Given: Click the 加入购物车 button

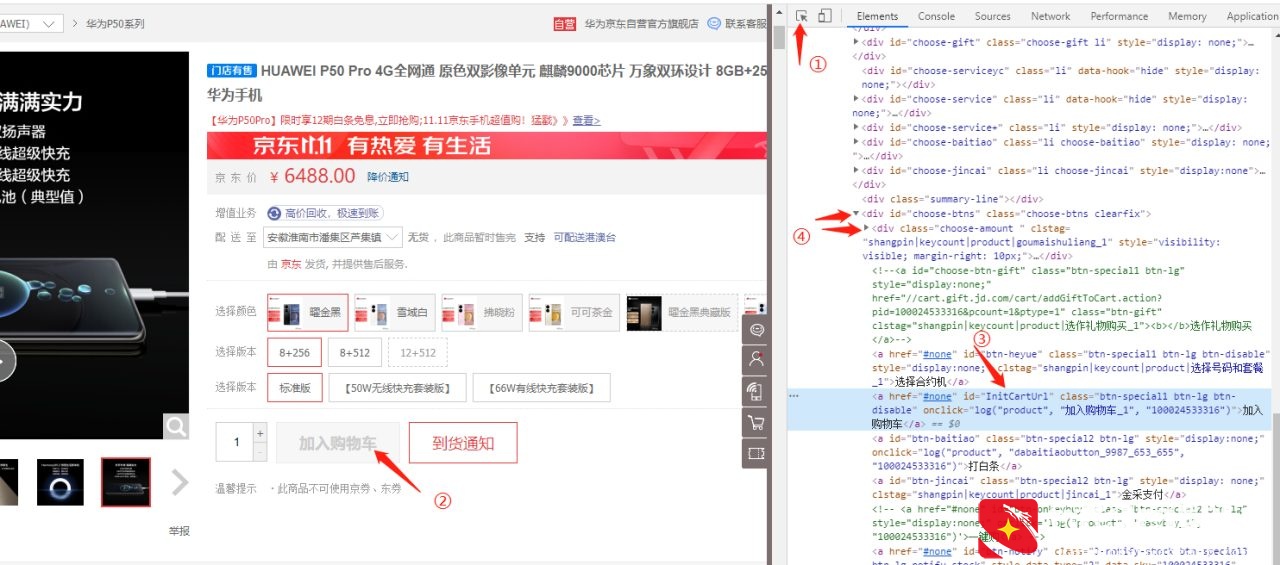Looking at the screenshot, I should (x=337, y=443).
